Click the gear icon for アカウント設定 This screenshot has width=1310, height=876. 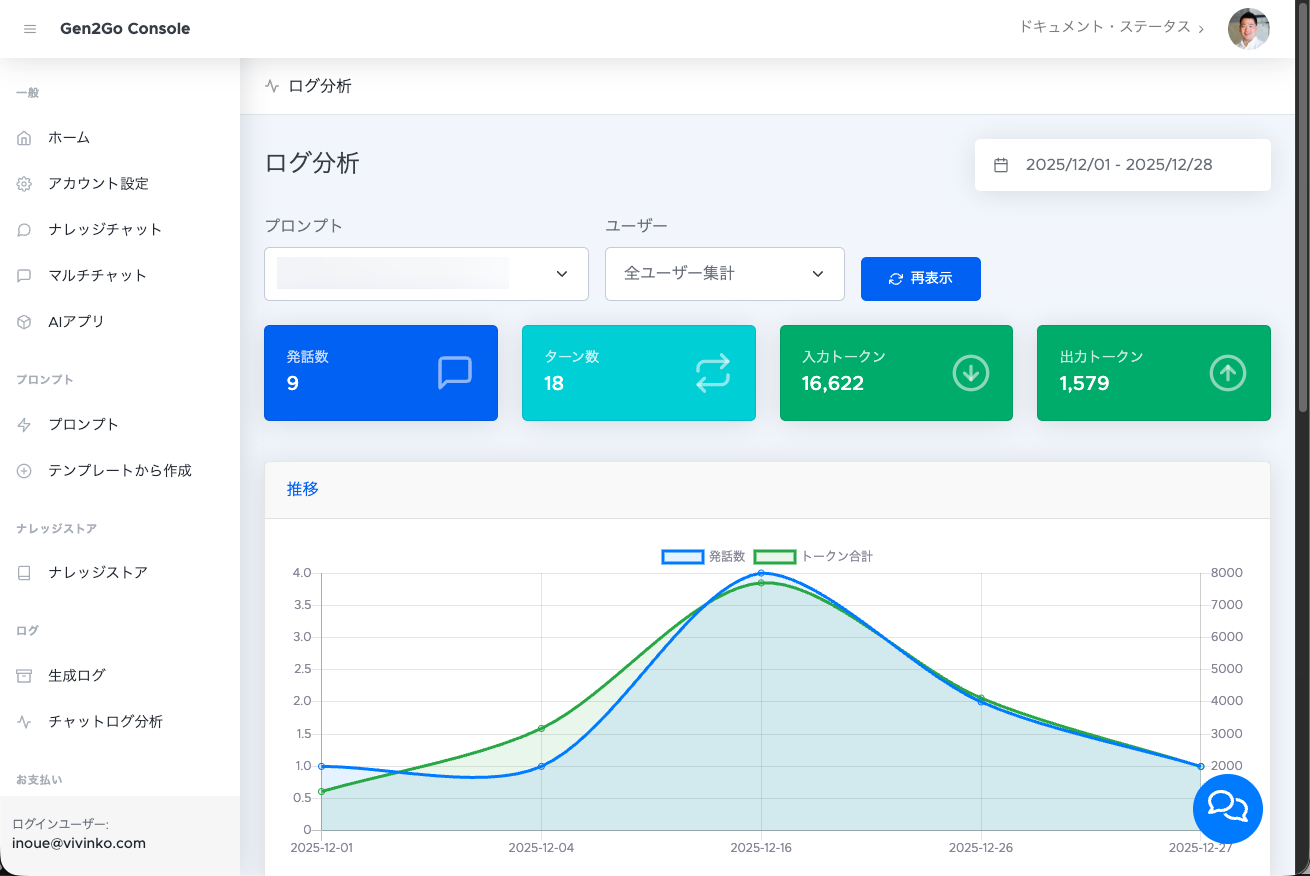pyautogui.click(x=25, y=184)
